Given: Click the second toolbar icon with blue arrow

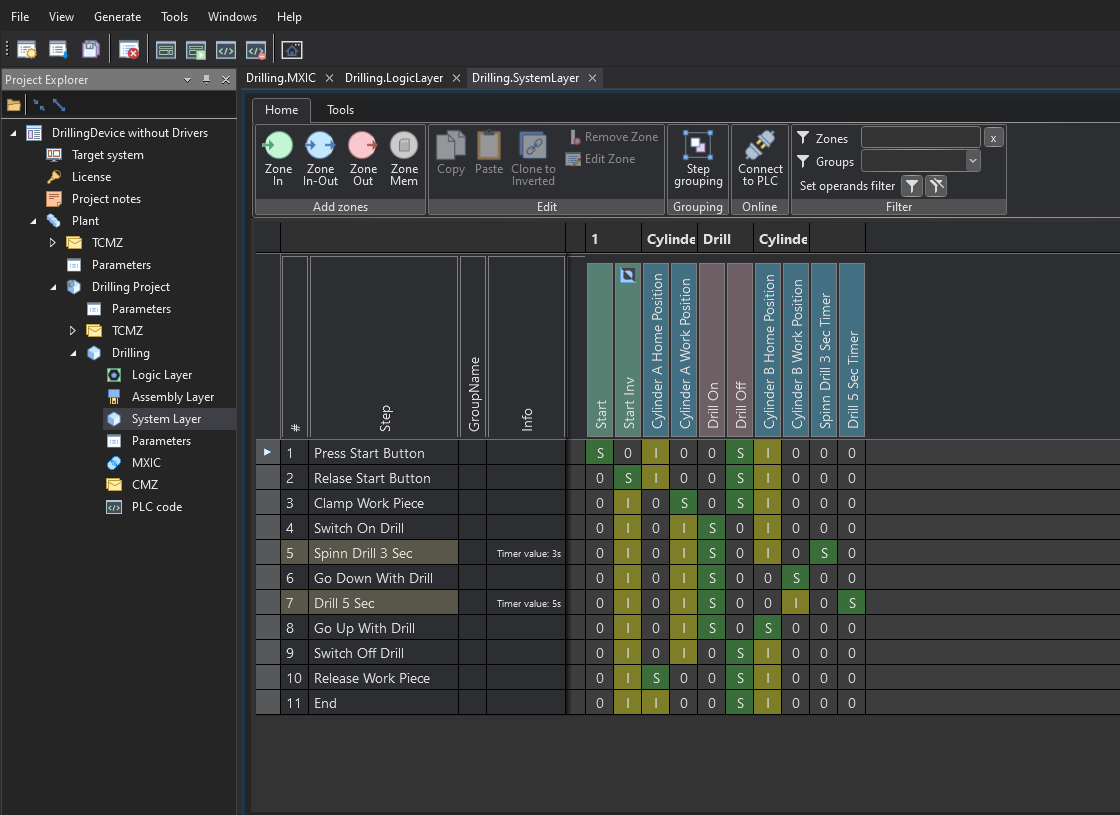Looking at the screenshot, I should [x=58, y=50].
